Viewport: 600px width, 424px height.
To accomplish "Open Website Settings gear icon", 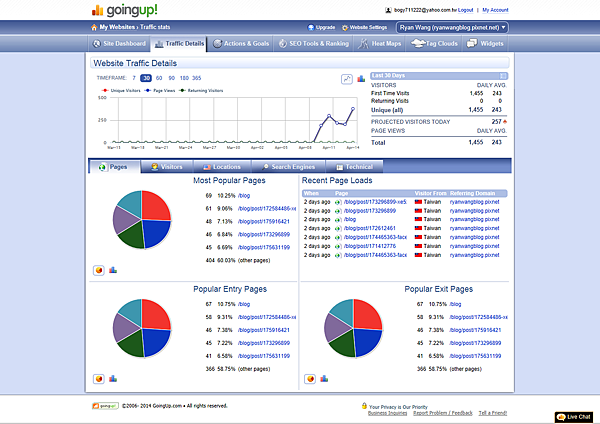I will click(x=345, y=28).
